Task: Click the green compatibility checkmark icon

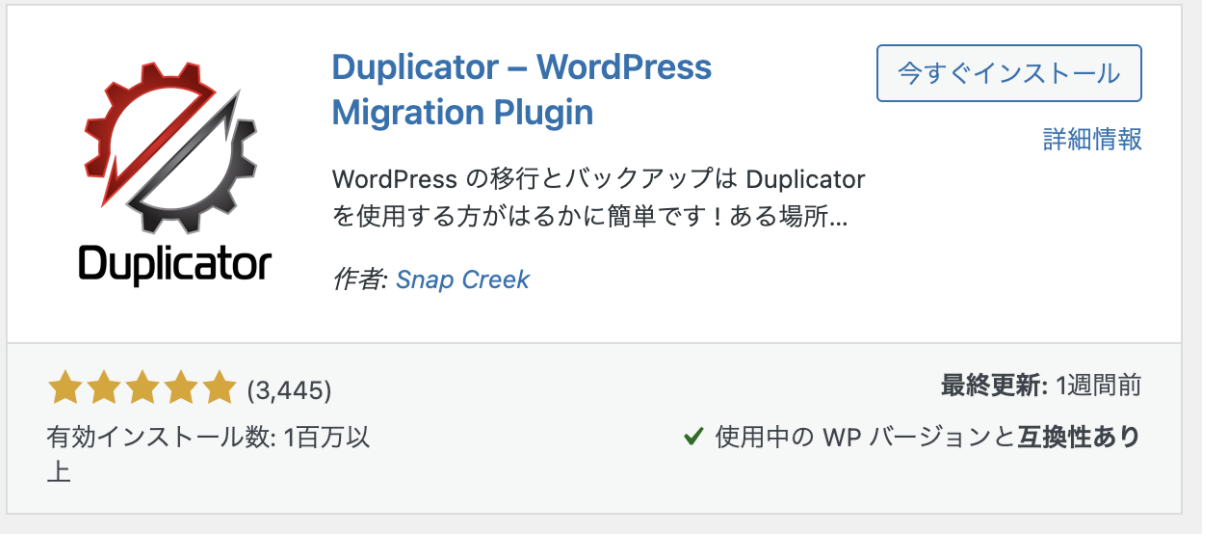Action: [x=692, y=437]
